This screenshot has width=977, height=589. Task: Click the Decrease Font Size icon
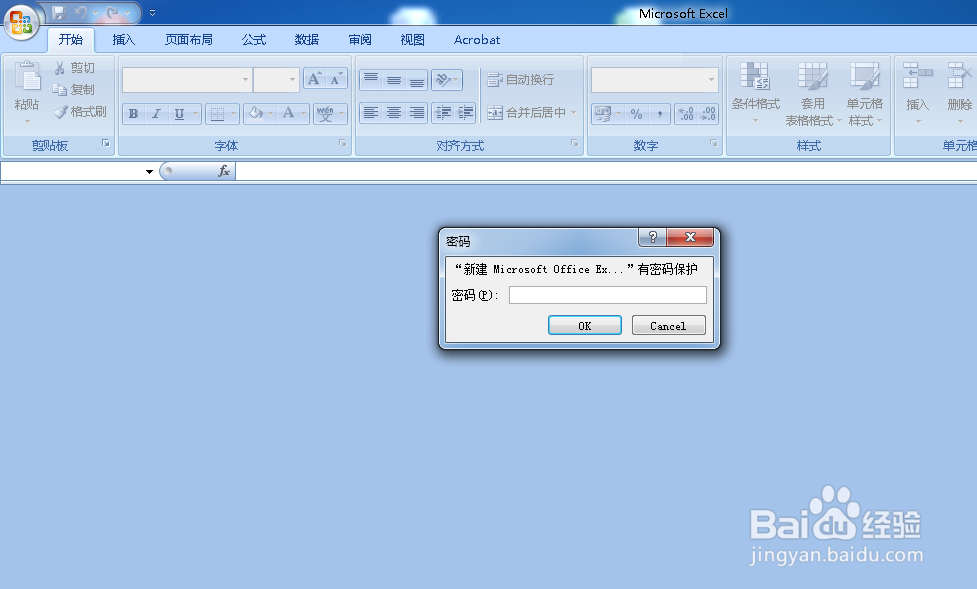pos(336,79)
